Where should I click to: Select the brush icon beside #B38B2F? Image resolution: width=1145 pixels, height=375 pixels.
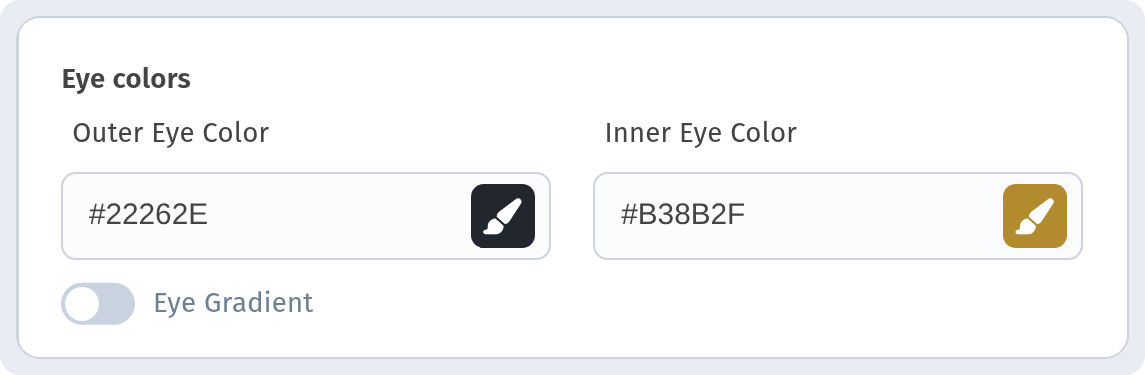tap(1035, 216)
